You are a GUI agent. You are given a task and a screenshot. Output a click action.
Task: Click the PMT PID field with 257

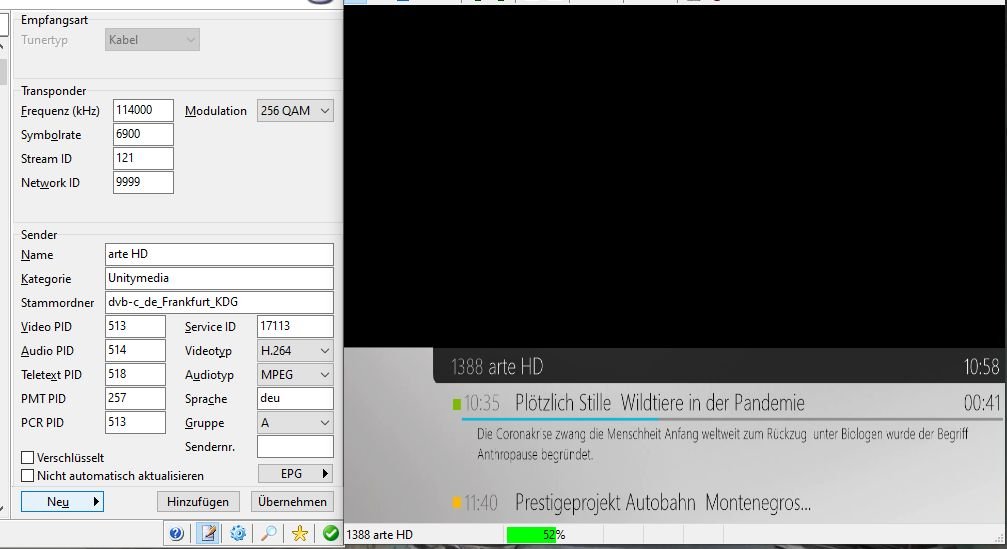[x=136, y=398]
